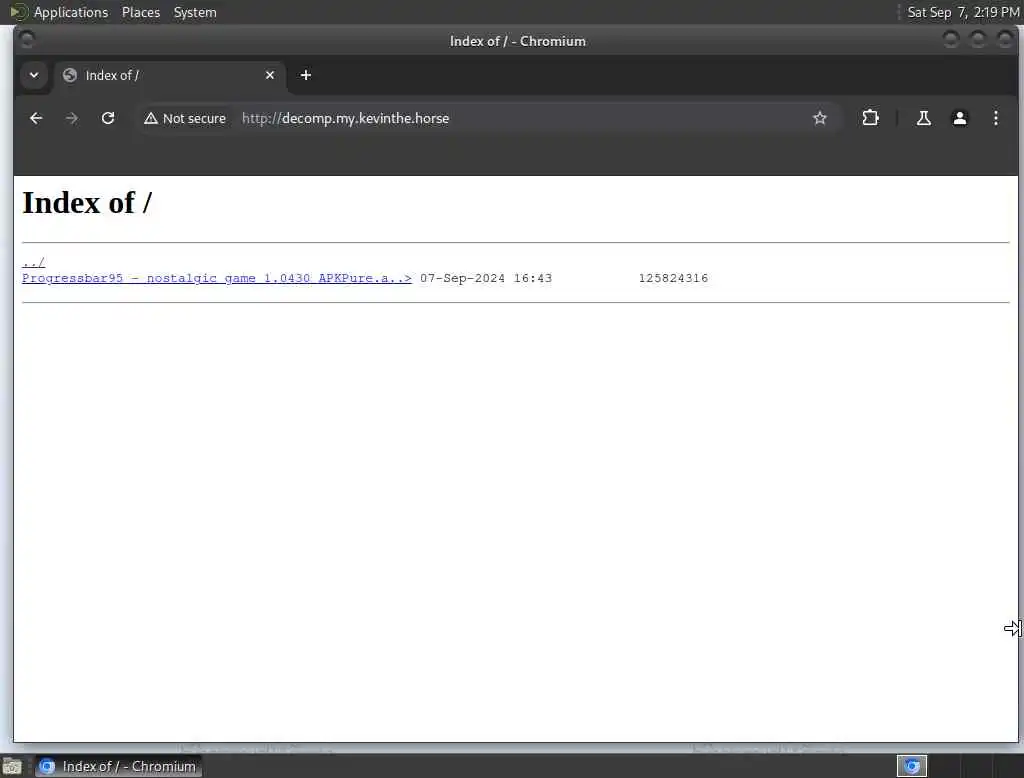This screenshot has width=1024, height=778.
Task: Open the Extensions puzzle icon
Action: coord(870,118)
